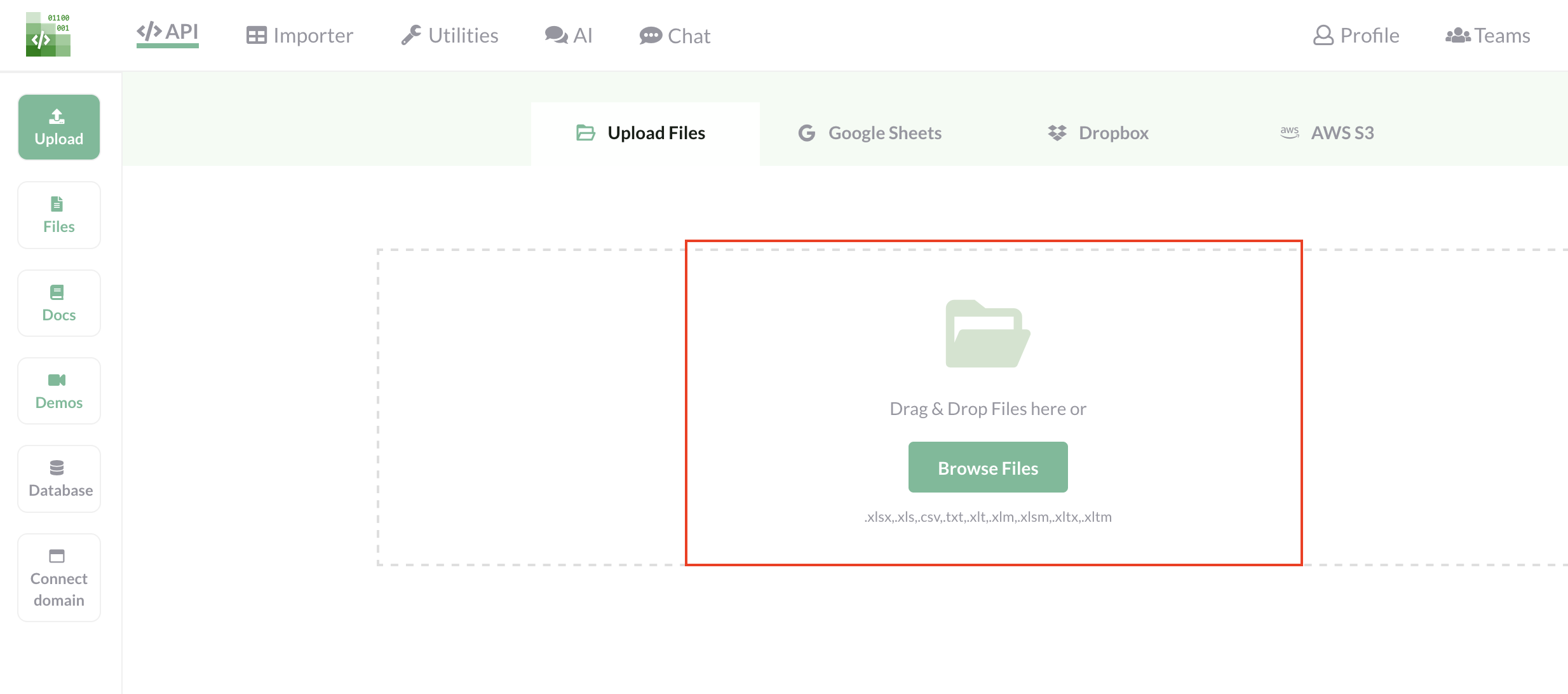Click the AWS S3 logo
This screenshot has width=1568, height=694.
click(1290, 133)
